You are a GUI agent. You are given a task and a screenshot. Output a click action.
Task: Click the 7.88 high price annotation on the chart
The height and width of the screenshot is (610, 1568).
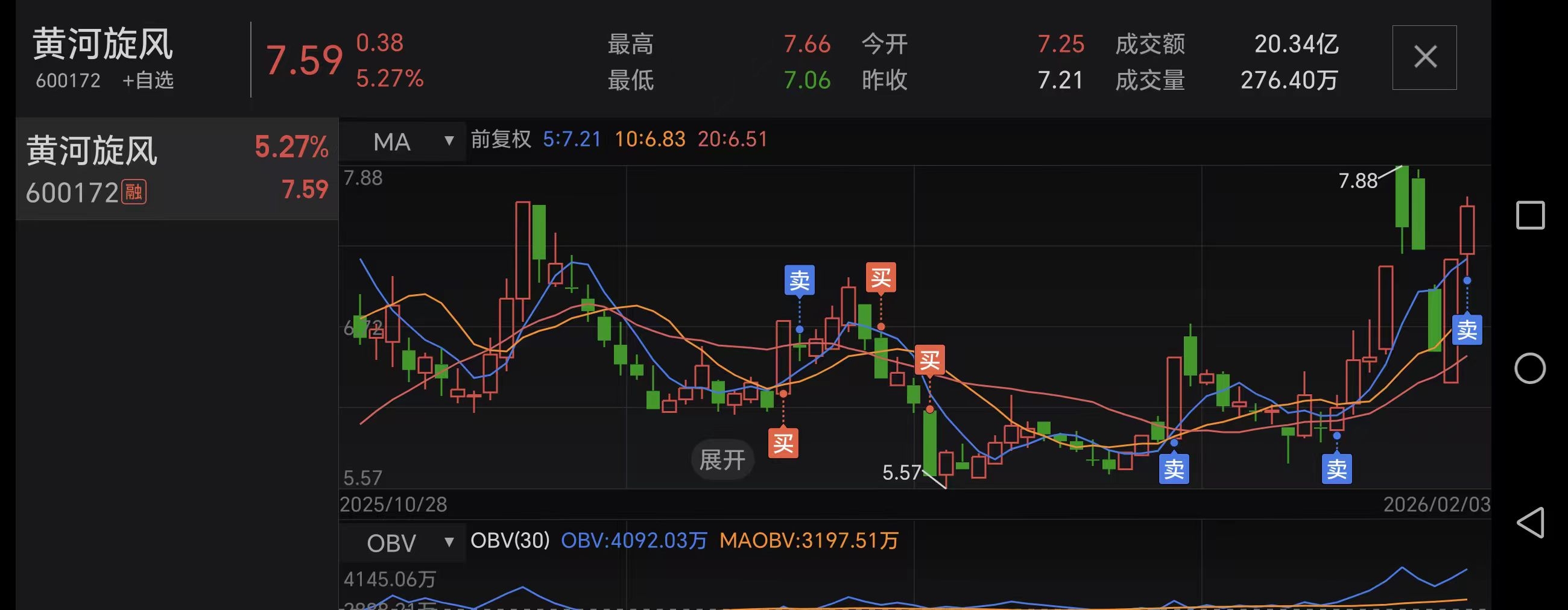point(1358,181)
